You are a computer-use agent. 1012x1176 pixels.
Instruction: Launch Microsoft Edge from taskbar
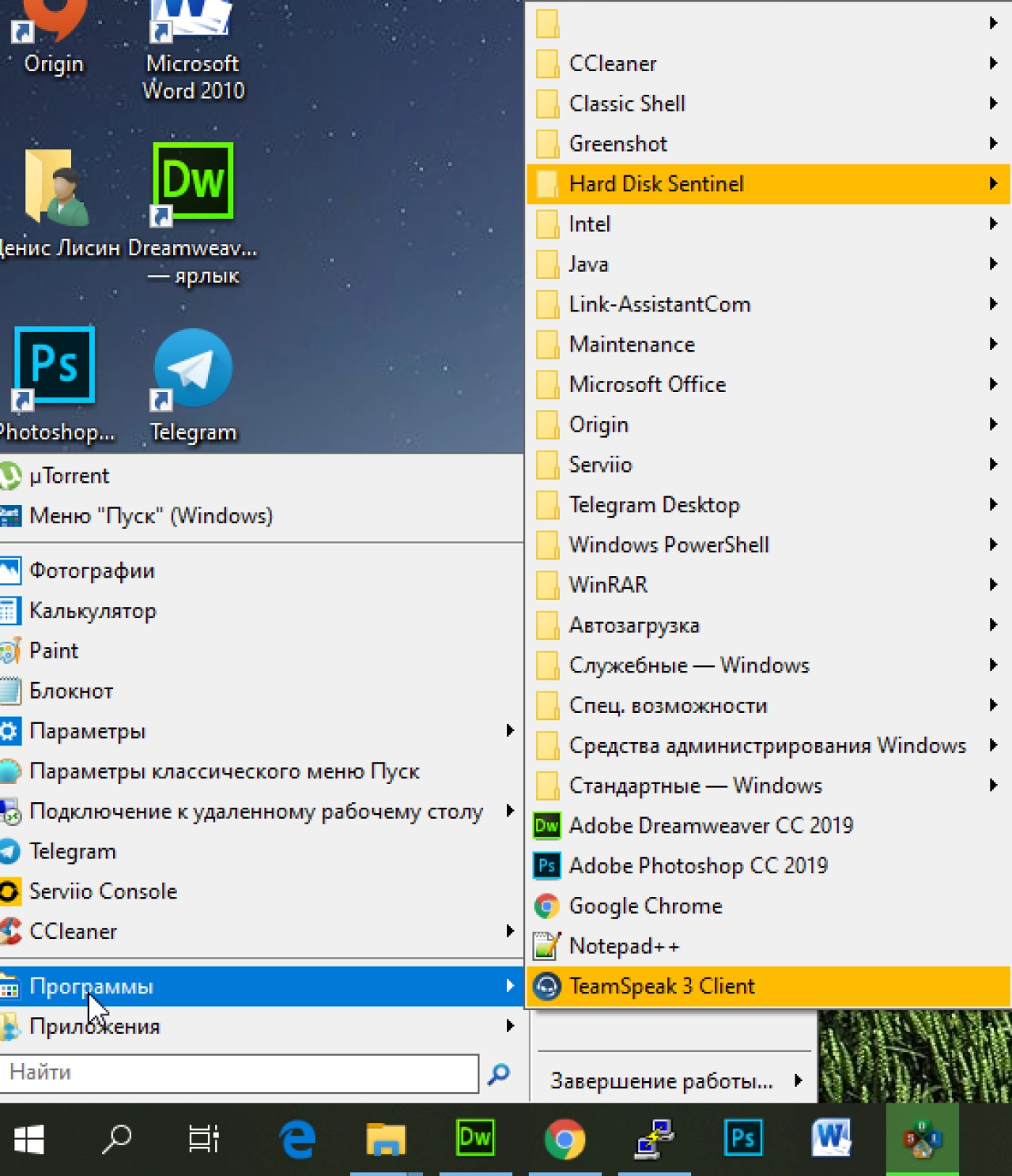click(x=297, y=1139)
